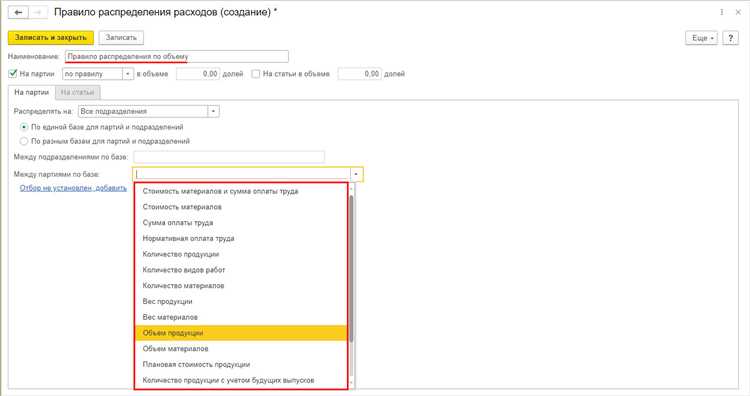Choose Нормативная оплата труда option
Viewport: 750px width, 396px height.
(x=241, y=238)
